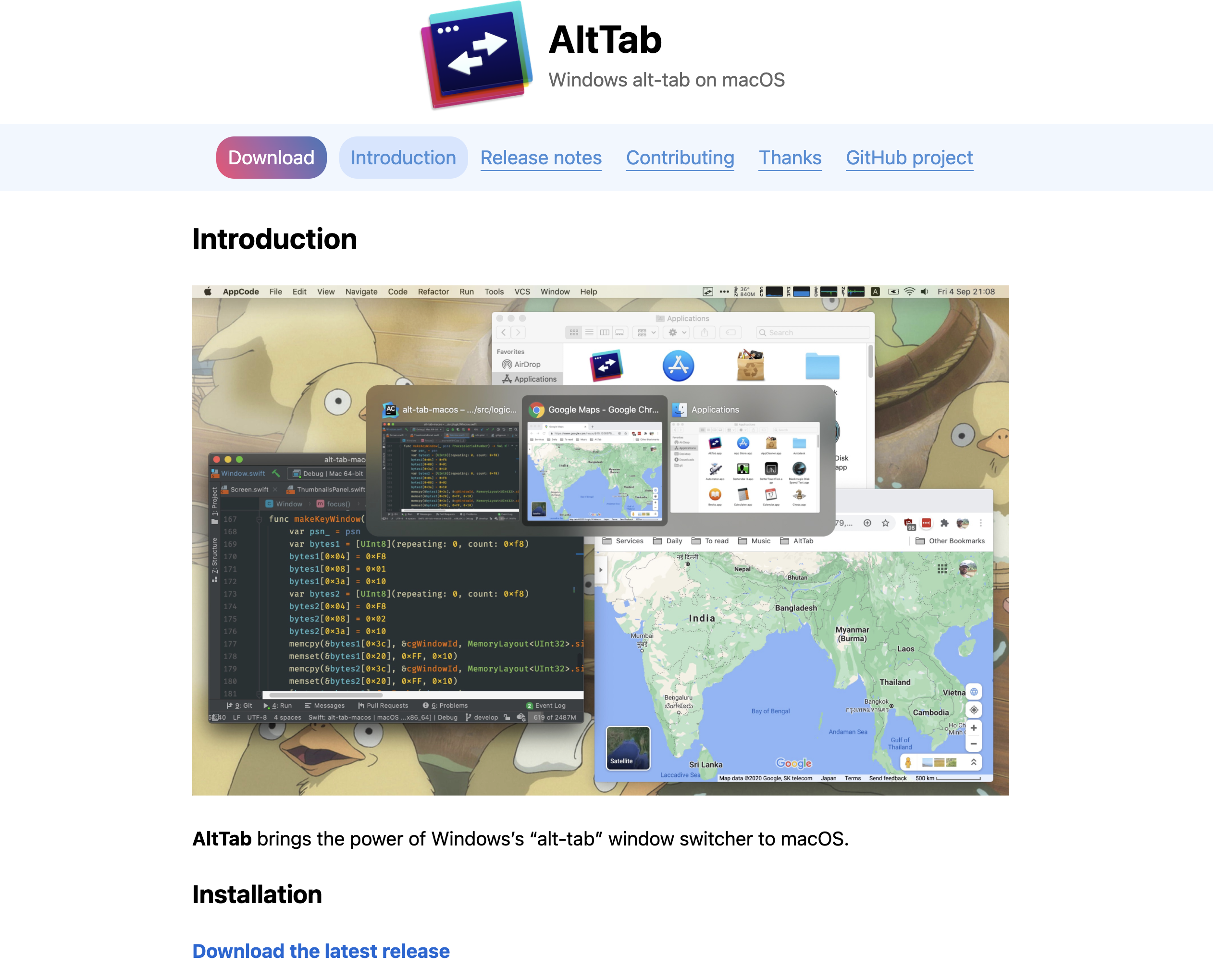Click the Finder Search field
The width and height of the screenshot is (1213, 980).
tap(813, 332)
